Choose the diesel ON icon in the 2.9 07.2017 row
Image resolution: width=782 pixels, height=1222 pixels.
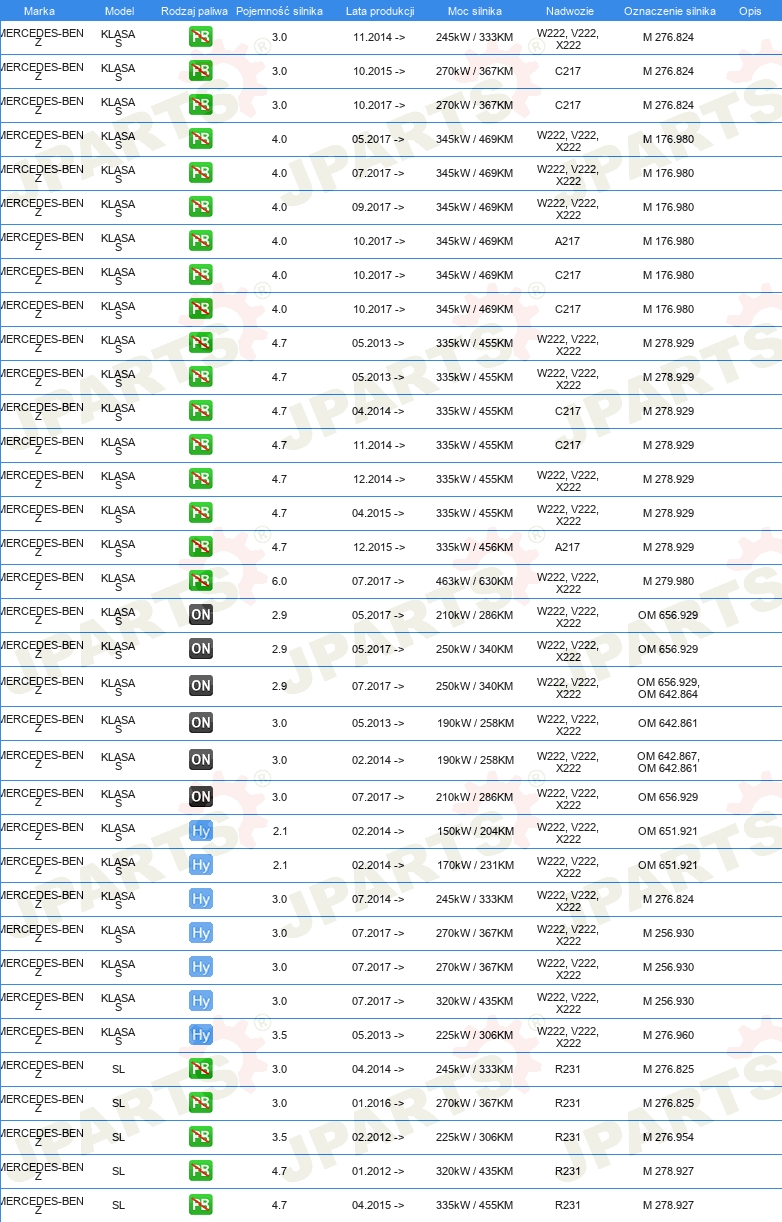click(201, 686)
